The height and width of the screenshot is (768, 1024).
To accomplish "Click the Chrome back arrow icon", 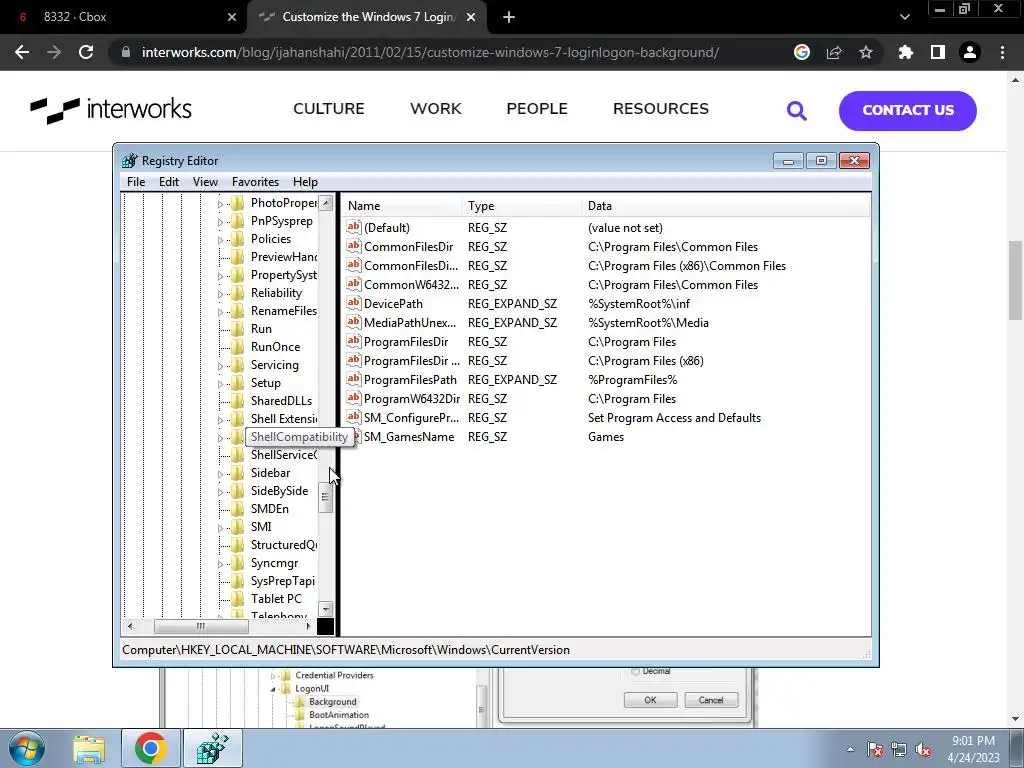I will [x=22, y=52].
